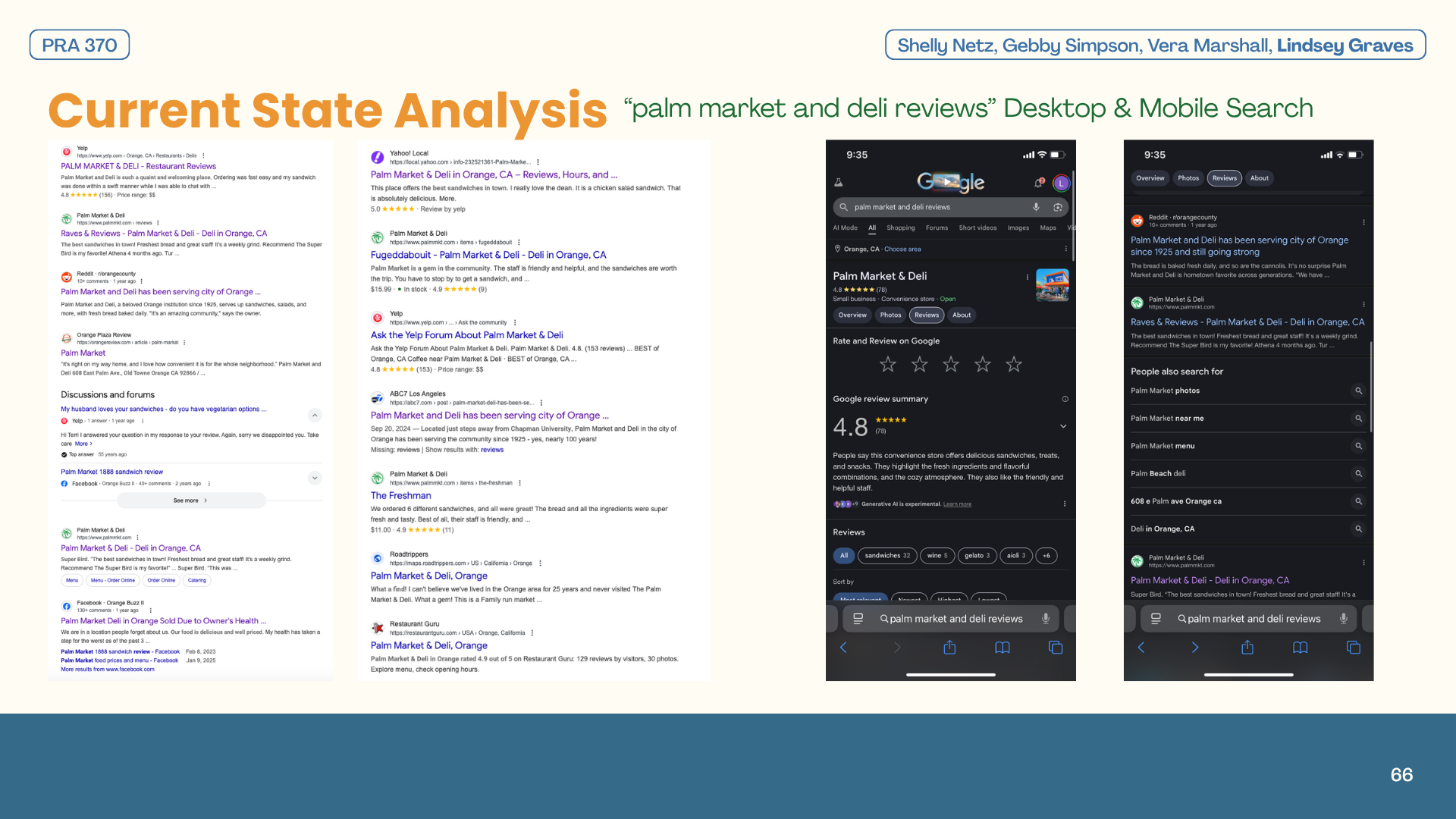Show more review topics with +6 chip
Image resolution: width=1456 pixels, height=819 pixels.
(1046, 556)
